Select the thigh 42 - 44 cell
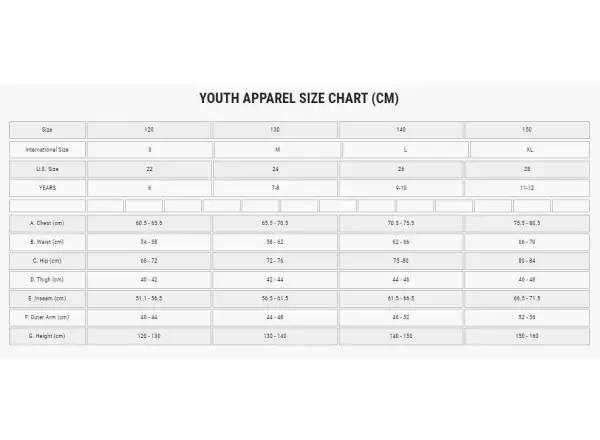This screenshot has width=600, height=440. (x=275, y=280)
